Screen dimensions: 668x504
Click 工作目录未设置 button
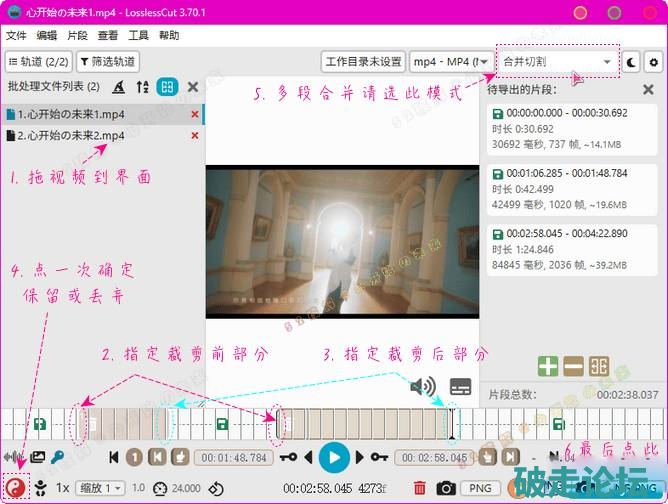point(363,62)
